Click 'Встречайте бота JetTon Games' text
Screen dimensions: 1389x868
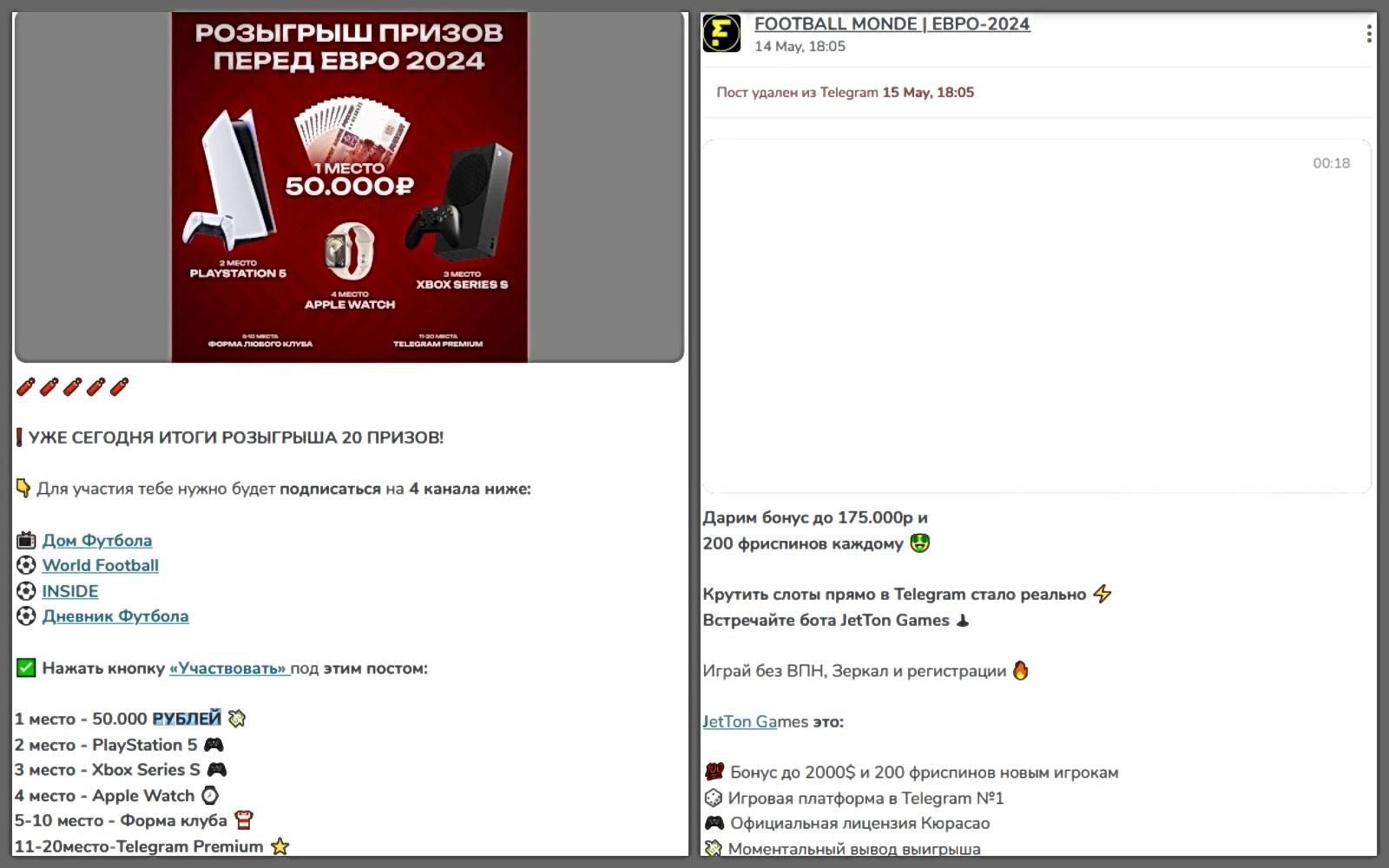tap(826, 620)
